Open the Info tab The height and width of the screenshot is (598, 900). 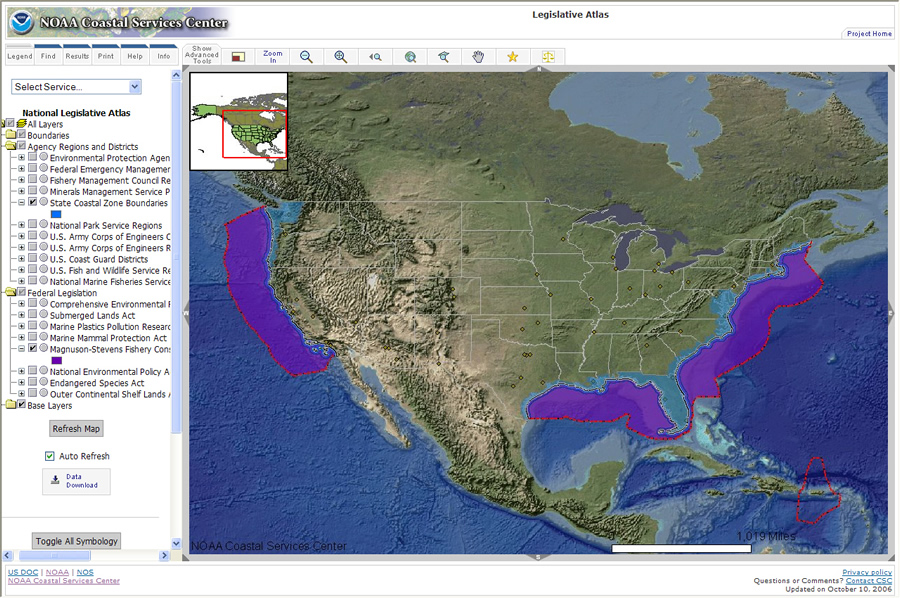(164, 55)
